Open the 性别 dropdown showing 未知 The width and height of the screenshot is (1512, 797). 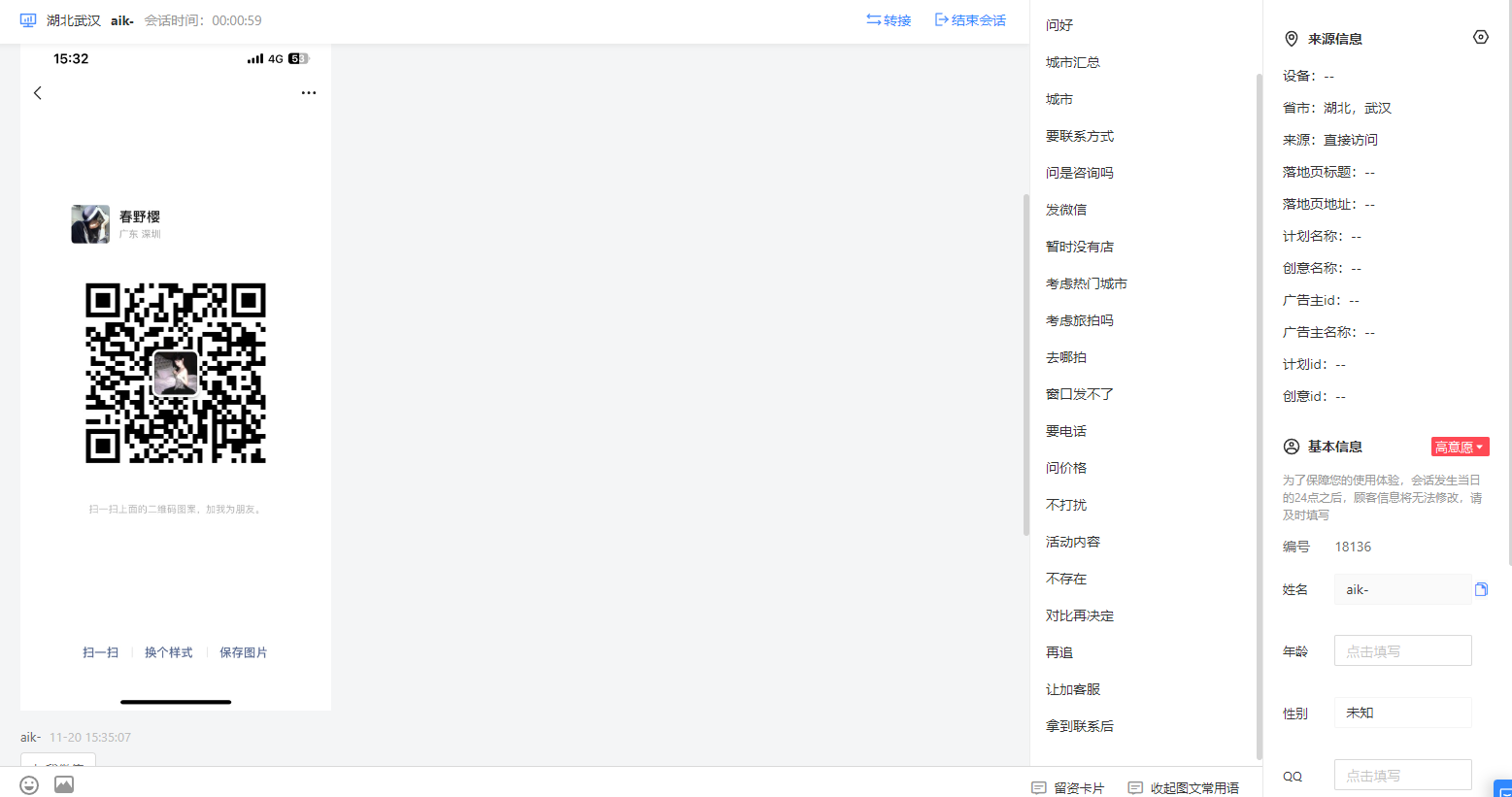coord(1402,713)
